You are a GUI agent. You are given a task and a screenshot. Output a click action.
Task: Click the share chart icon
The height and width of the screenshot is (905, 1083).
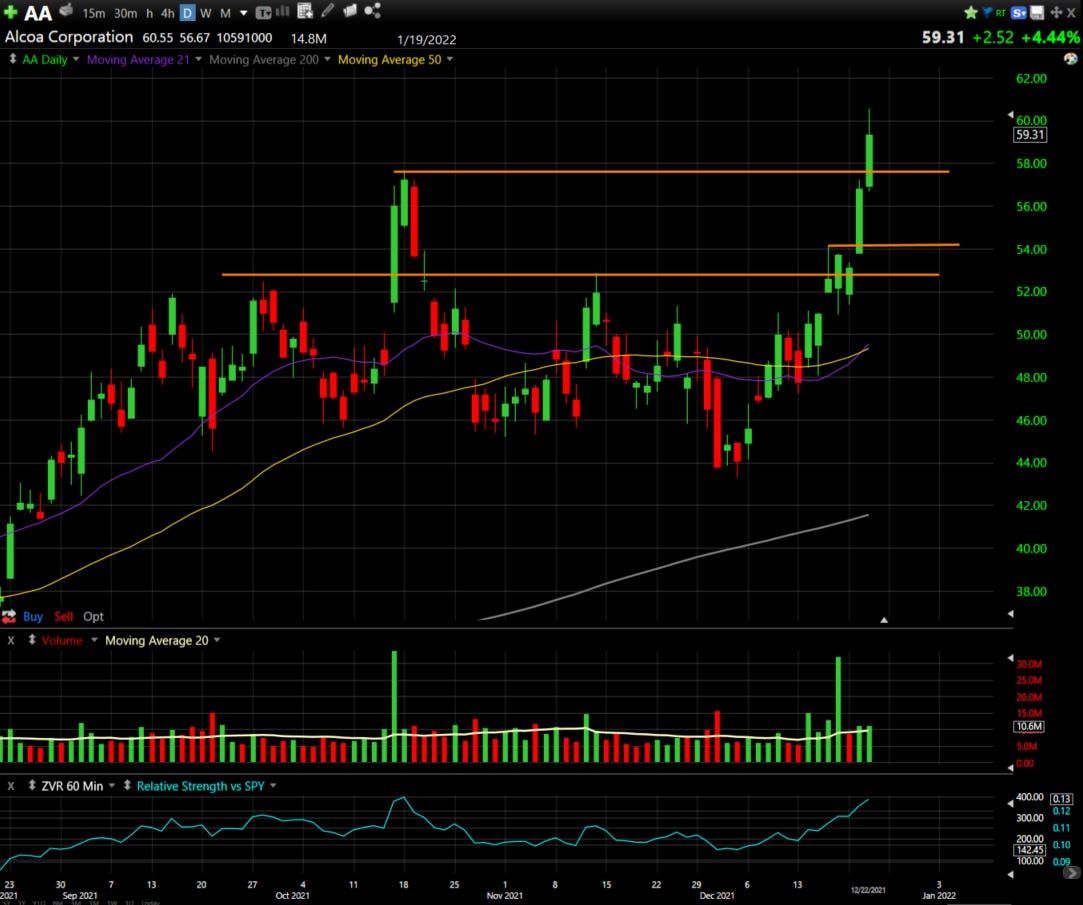(372, 10)
